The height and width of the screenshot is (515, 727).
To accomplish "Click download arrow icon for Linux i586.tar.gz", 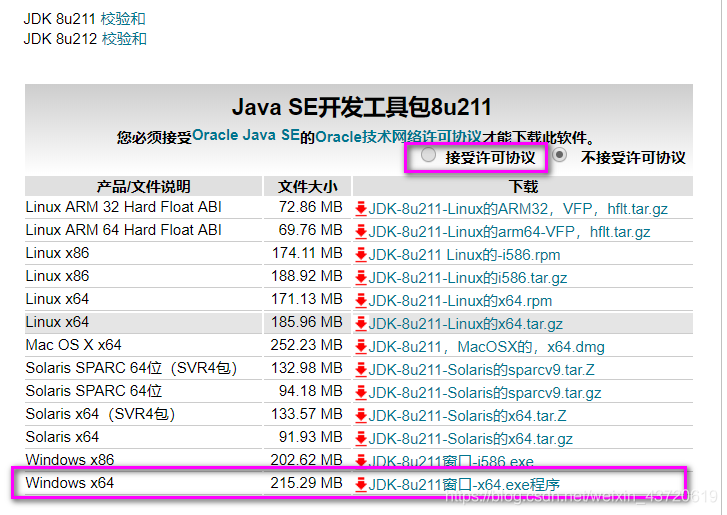I will (x=361, y=278).
